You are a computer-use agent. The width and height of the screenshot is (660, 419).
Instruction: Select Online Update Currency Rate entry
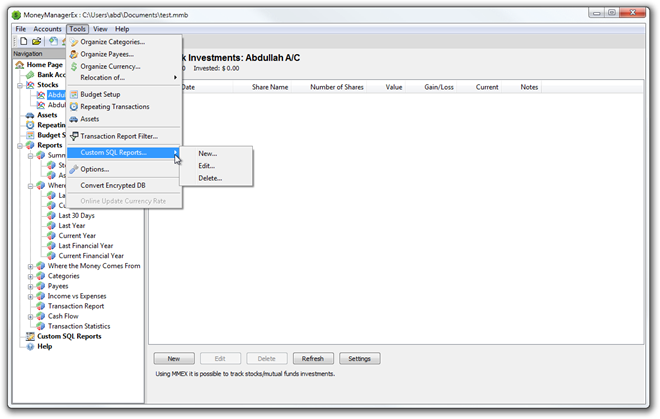click(x=125, y=201)
